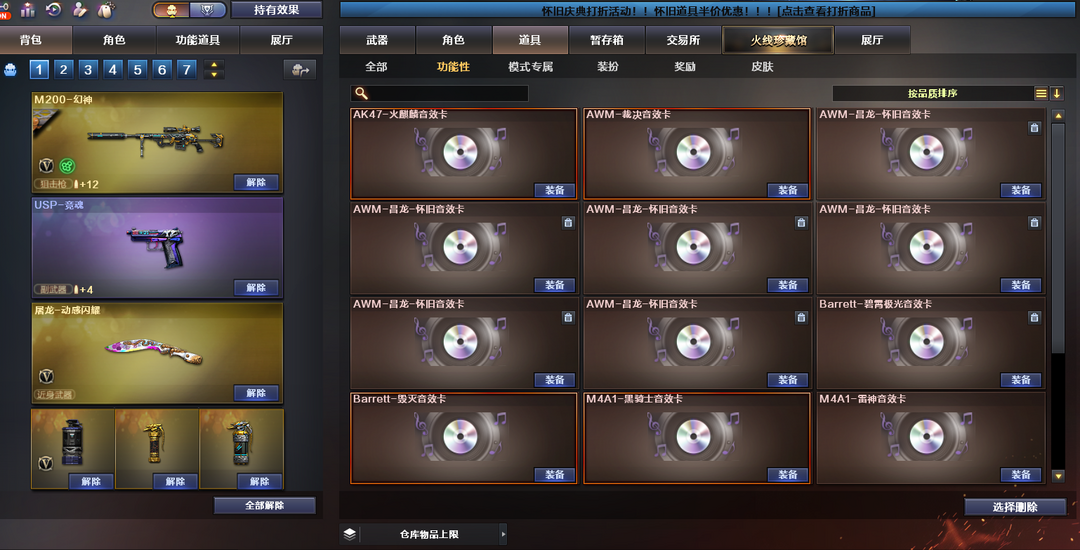
Task: Click the search magnifier icon
Action: click(361, 94)
